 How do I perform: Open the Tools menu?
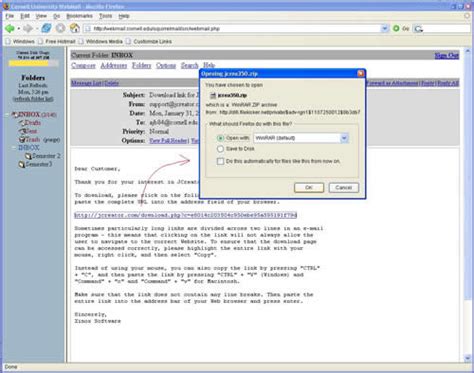[x=105, y=16]
